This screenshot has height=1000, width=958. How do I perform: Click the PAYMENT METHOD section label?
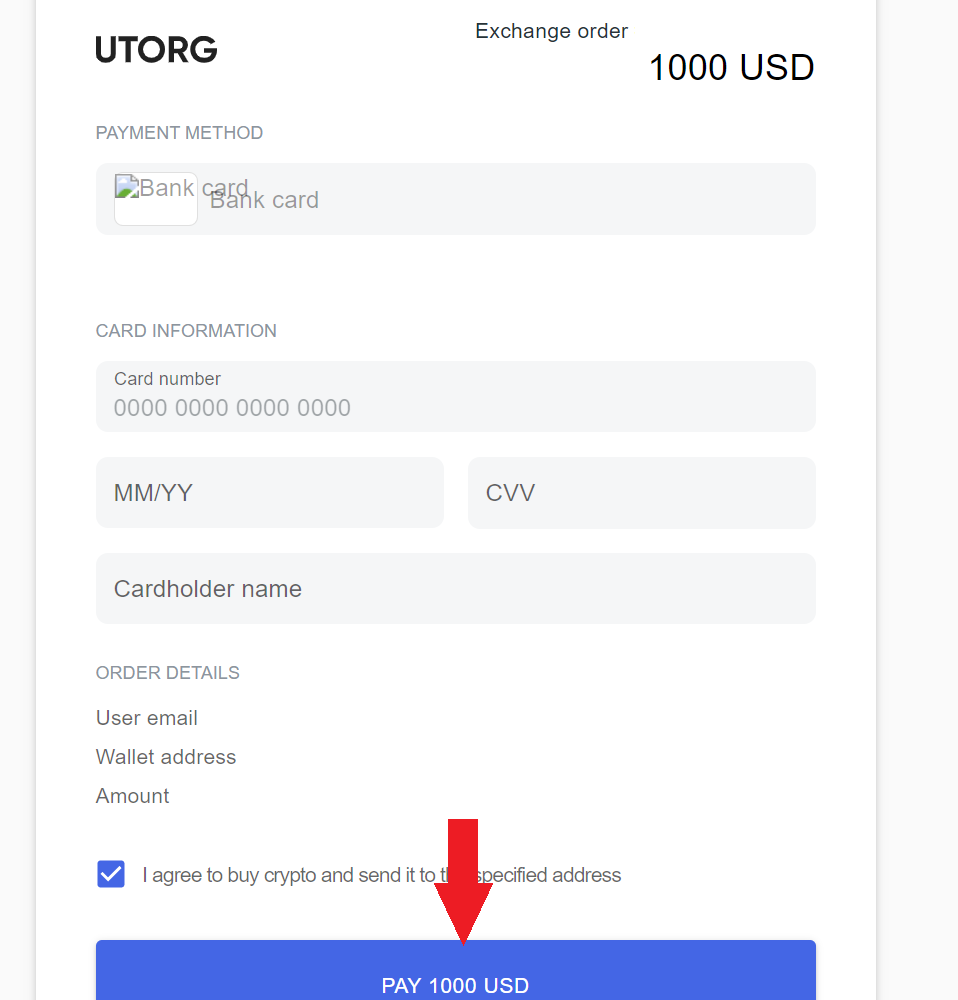pos(179,133)
